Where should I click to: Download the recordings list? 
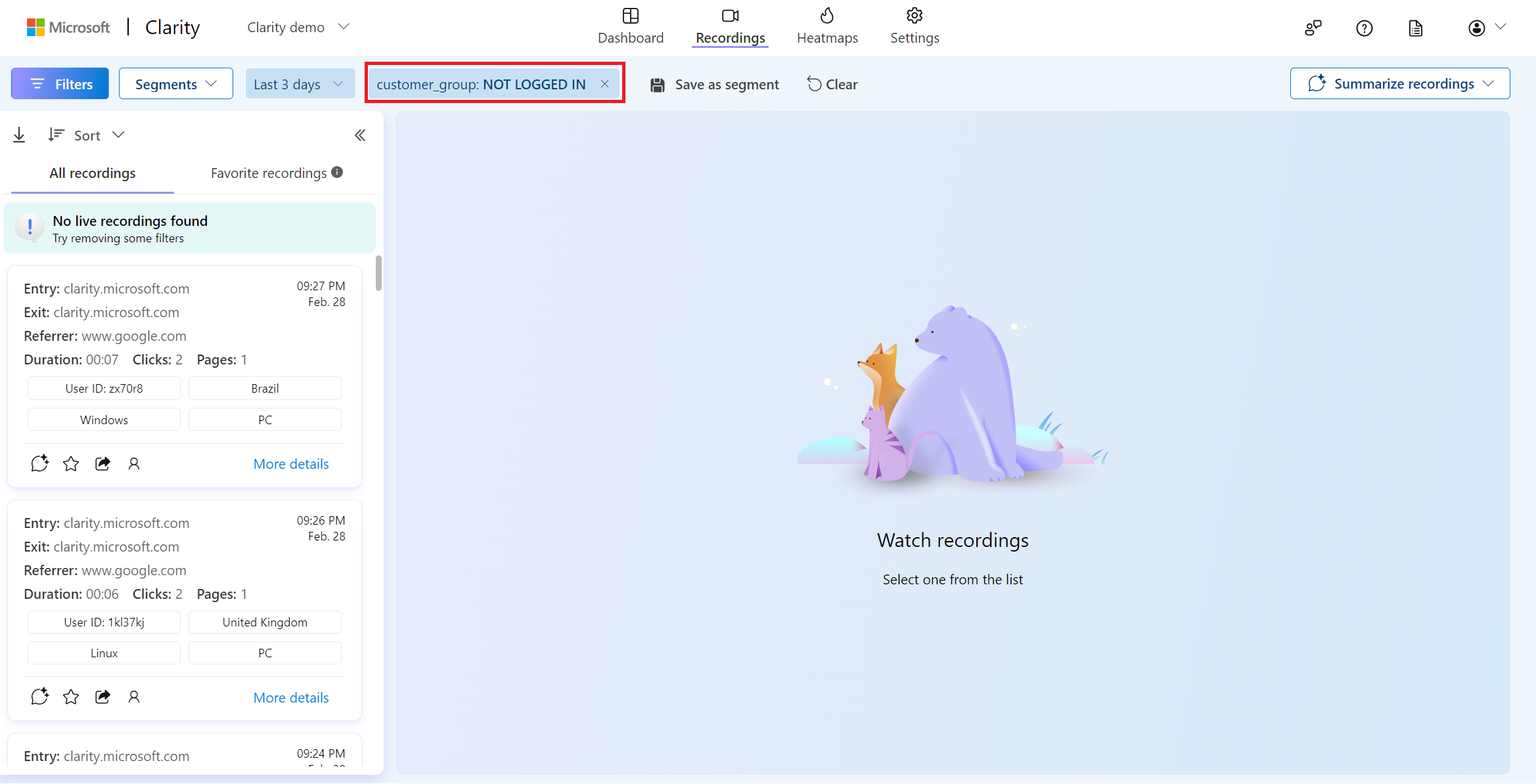(19, 135)
